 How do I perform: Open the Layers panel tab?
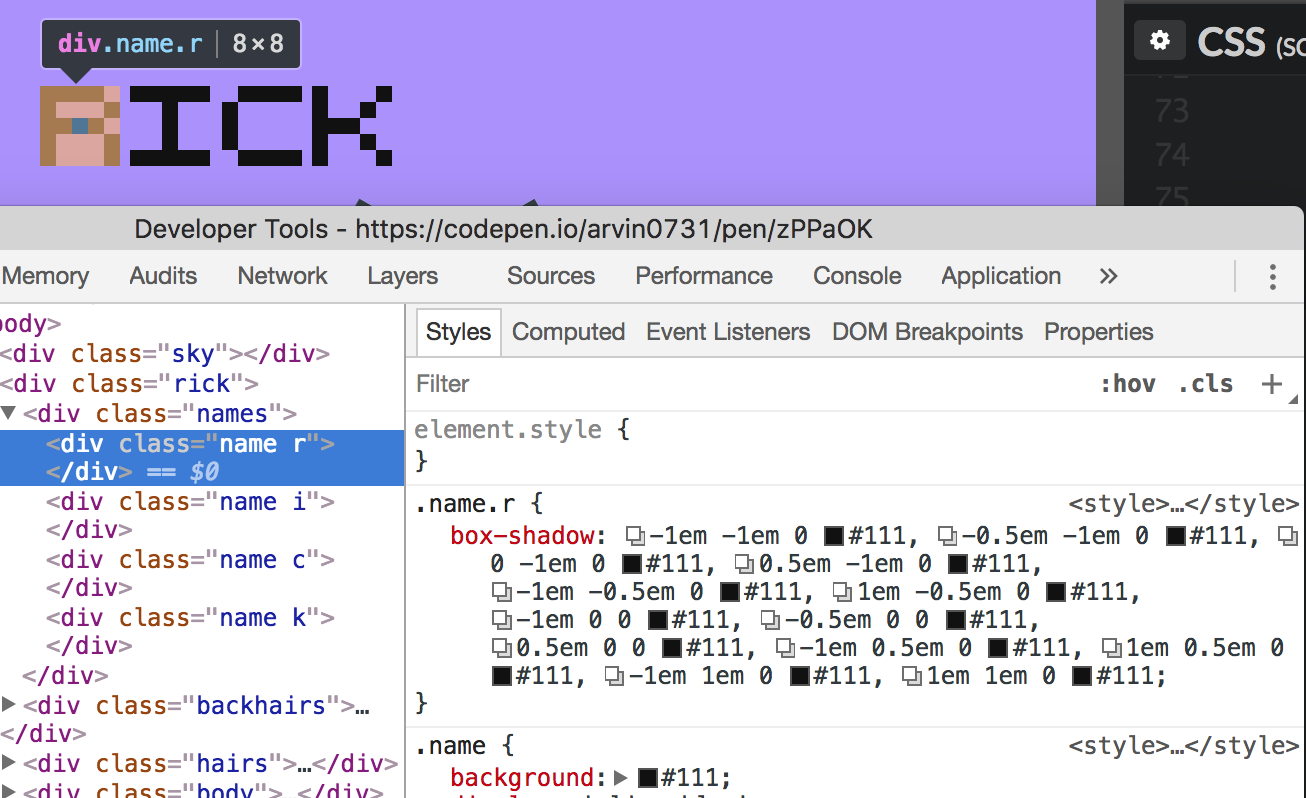tap(402, 276)
